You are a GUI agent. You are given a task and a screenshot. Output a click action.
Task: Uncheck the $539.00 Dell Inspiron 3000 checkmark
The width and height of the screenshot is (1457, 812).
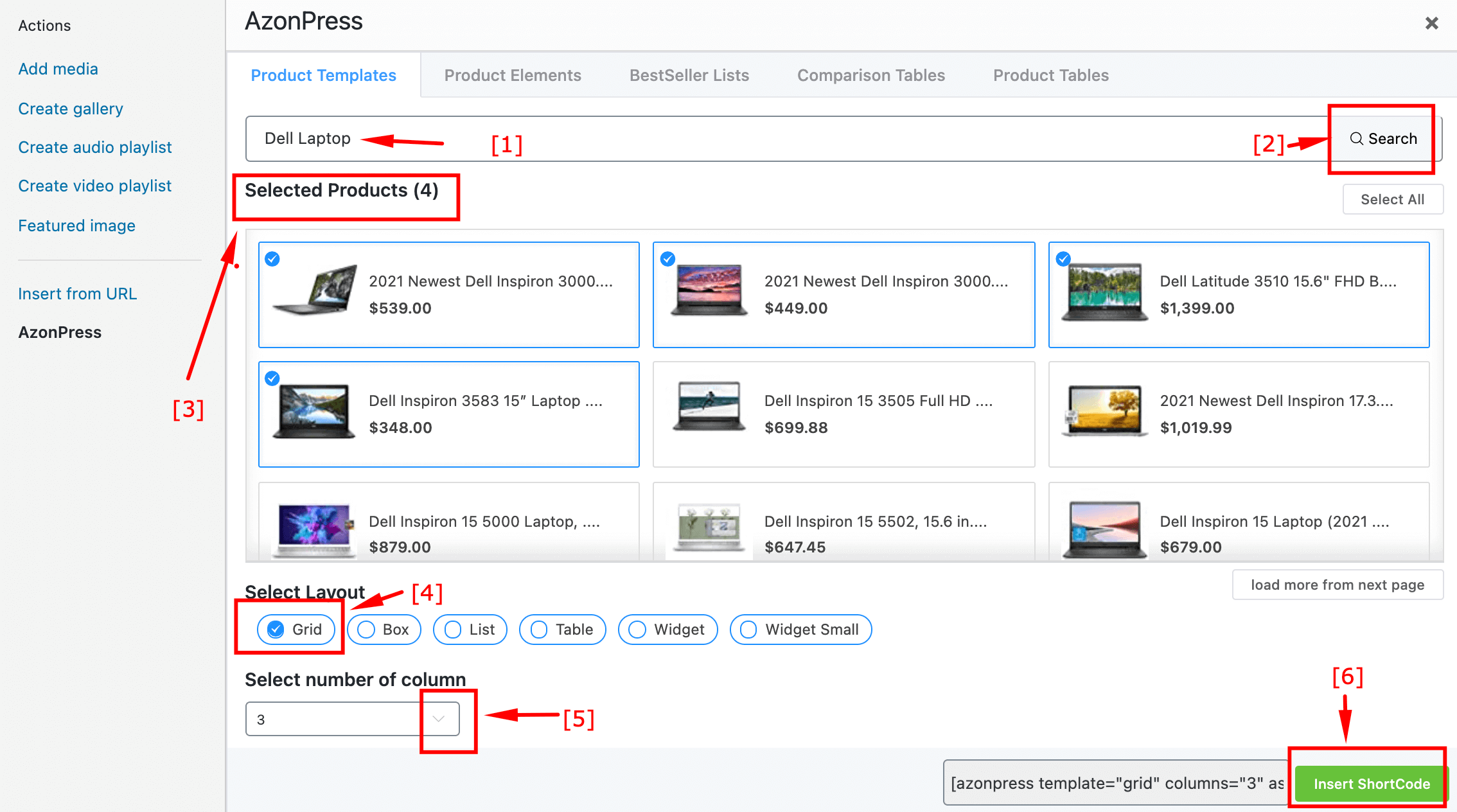pos(272,259)
